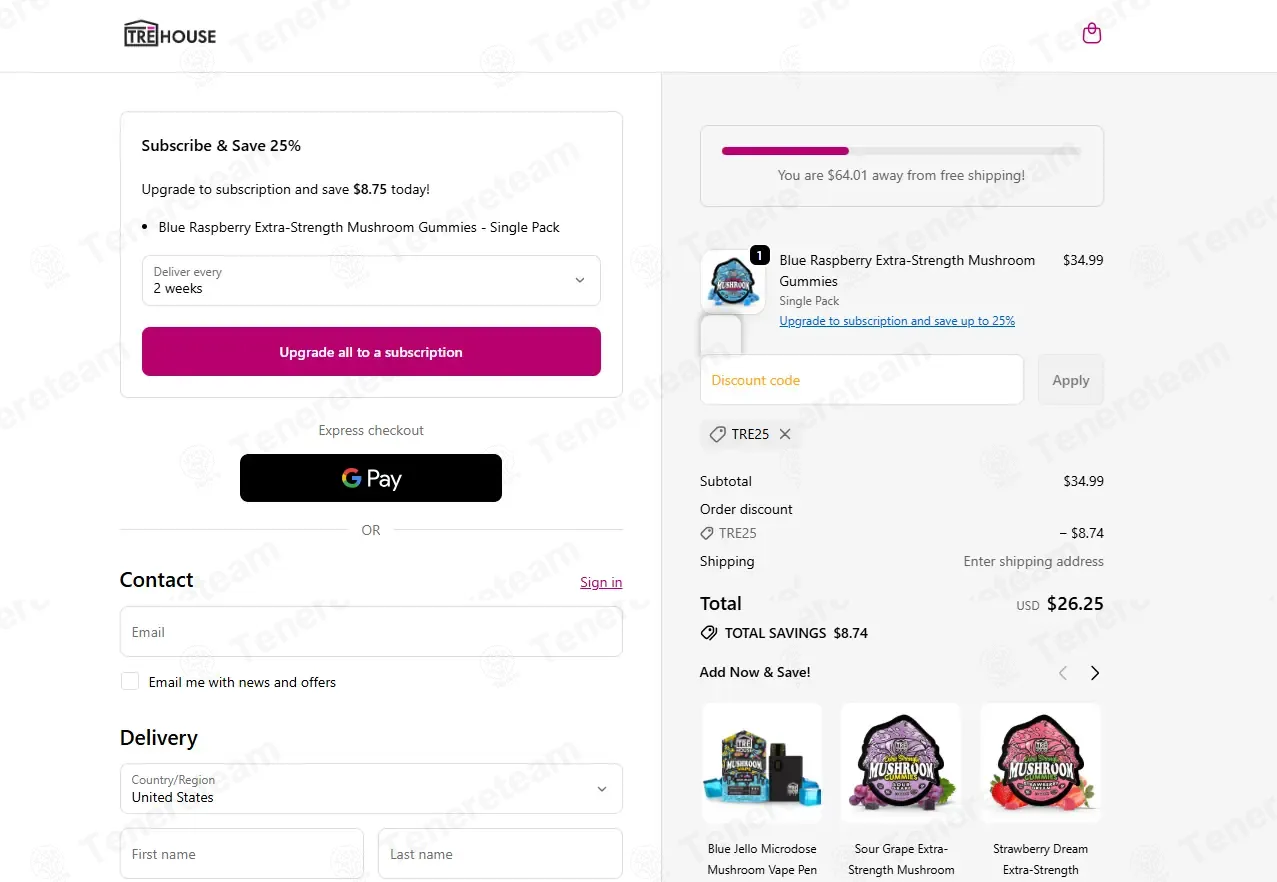Select Blue Jello Microdose Vape Pen product
The width and height of the screenshot is (1277, 882).
[x=762, y=762]
